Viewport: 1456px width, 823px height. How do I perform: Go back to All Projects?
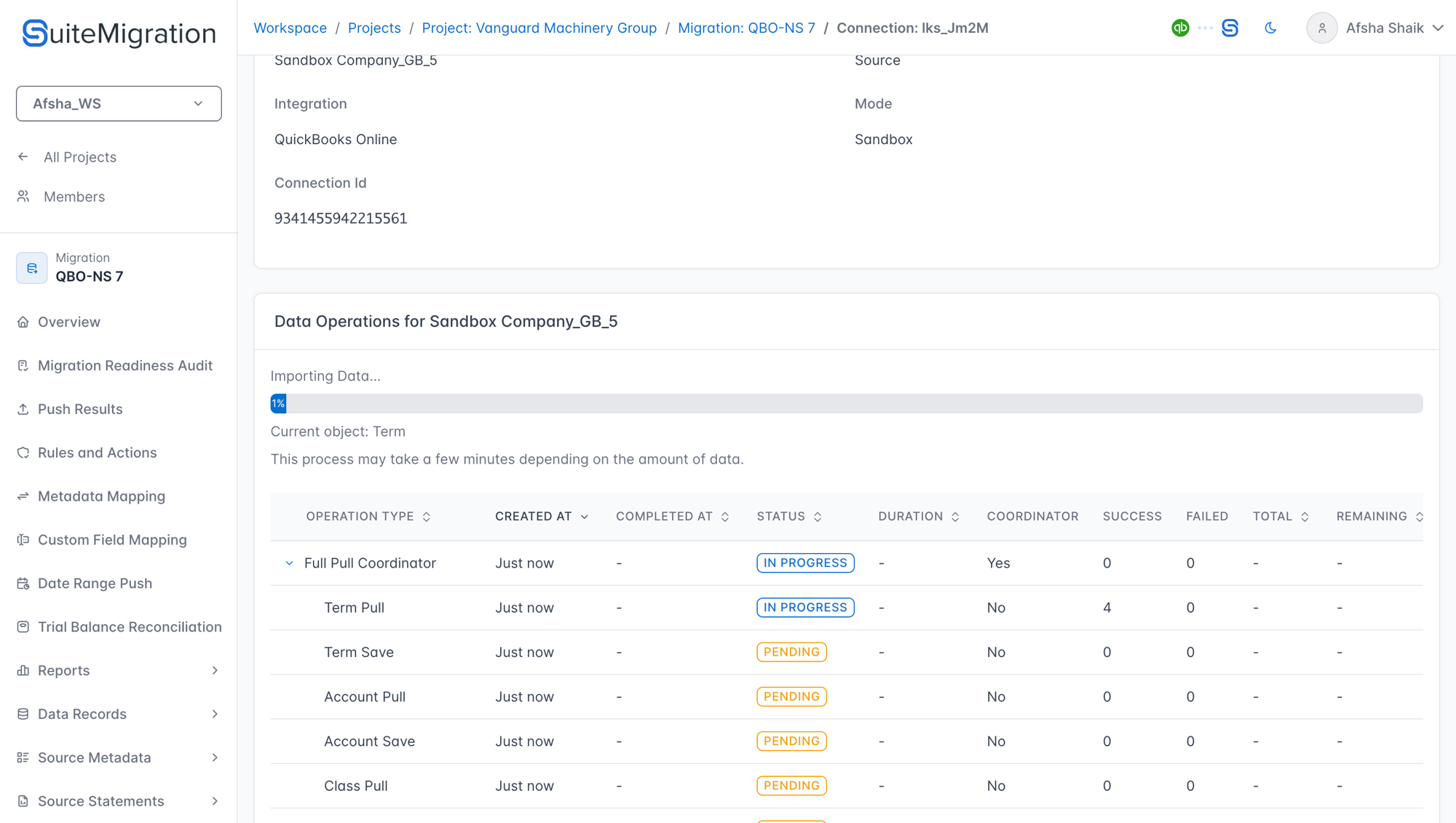point(79,157)
